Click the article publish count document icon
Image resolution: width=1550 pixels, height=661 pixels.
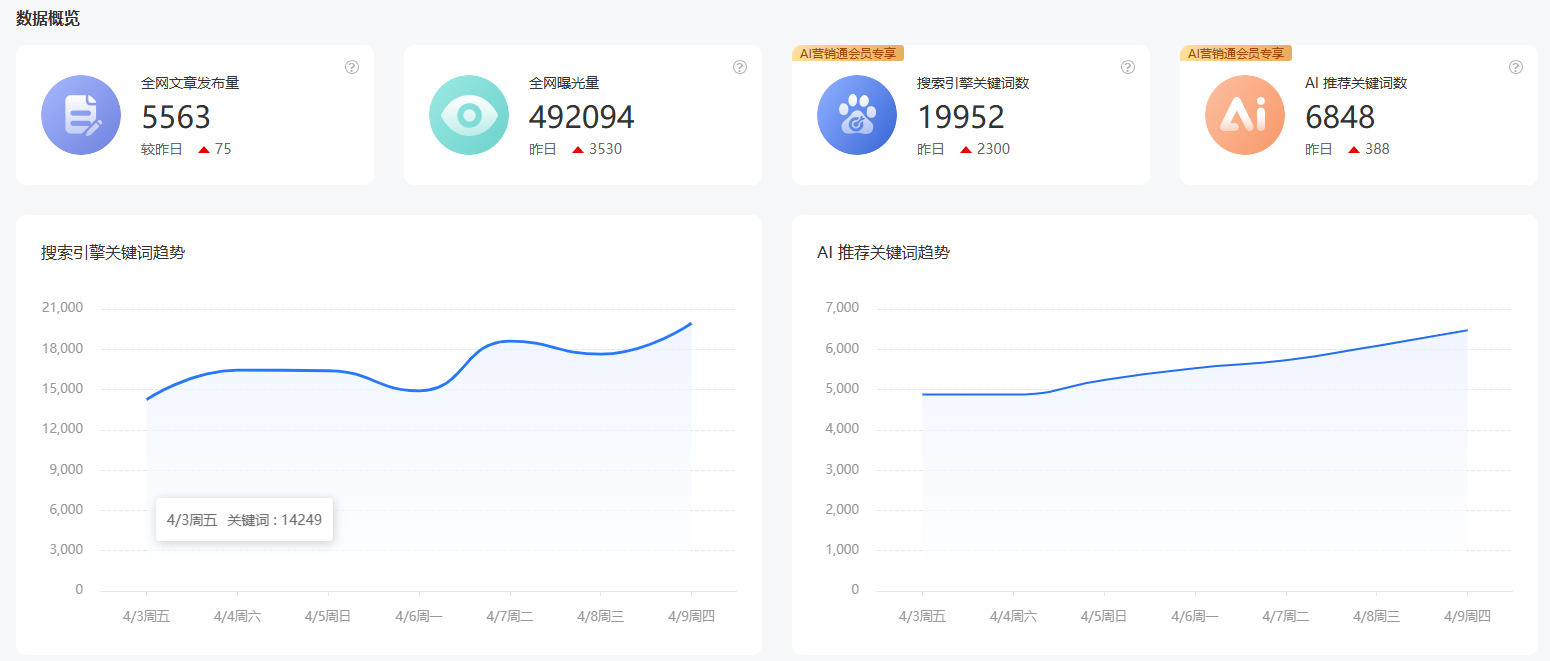81,115
